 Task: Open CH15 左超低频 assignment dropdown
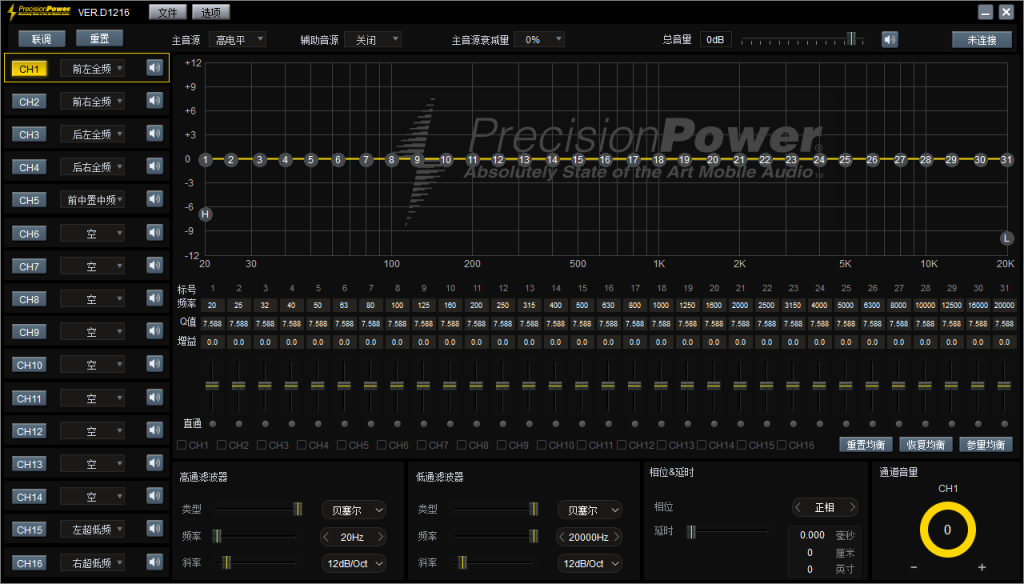pos(92,529)
